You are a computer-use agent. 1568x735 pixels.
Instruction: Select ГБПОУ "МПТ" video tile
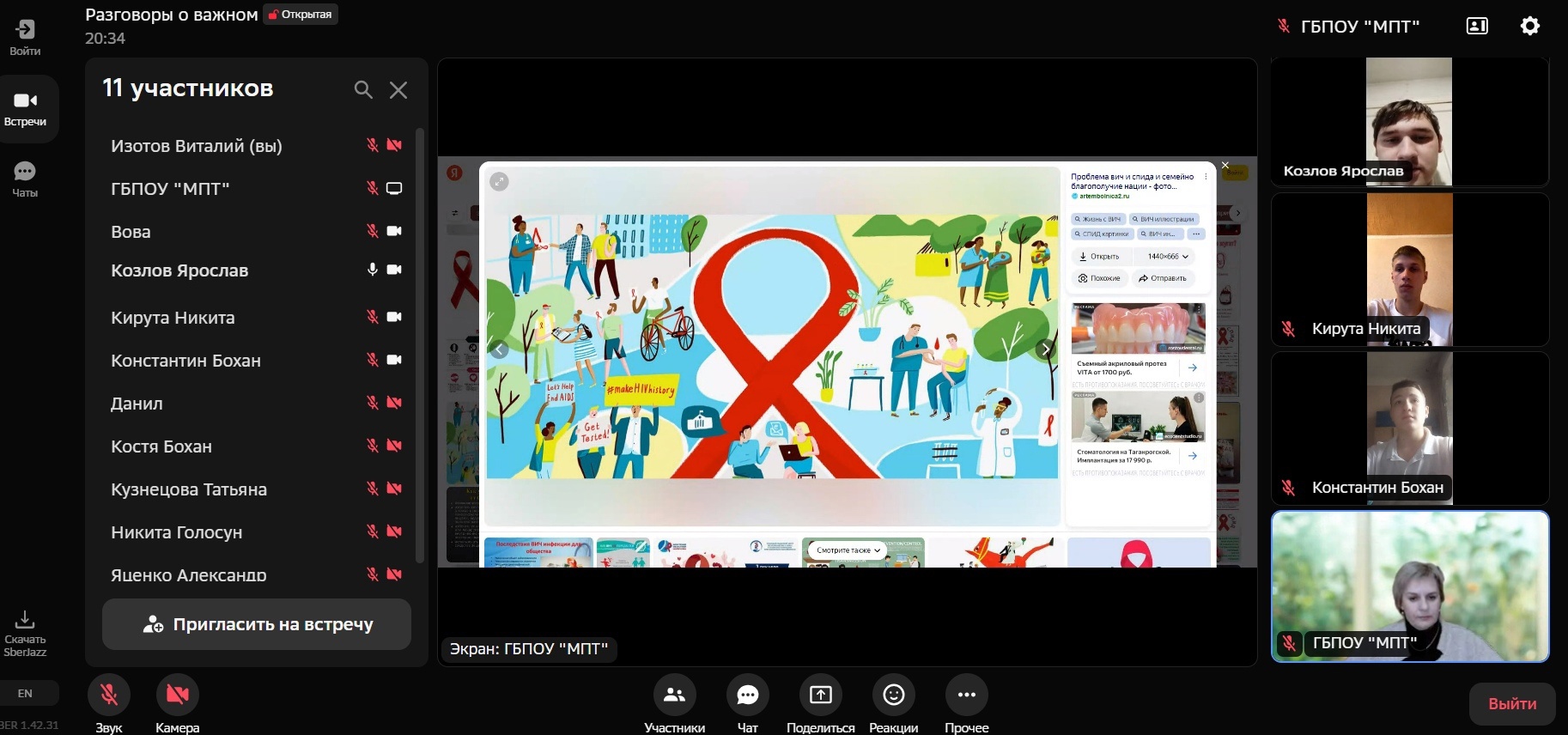(x=1410, y=586)
